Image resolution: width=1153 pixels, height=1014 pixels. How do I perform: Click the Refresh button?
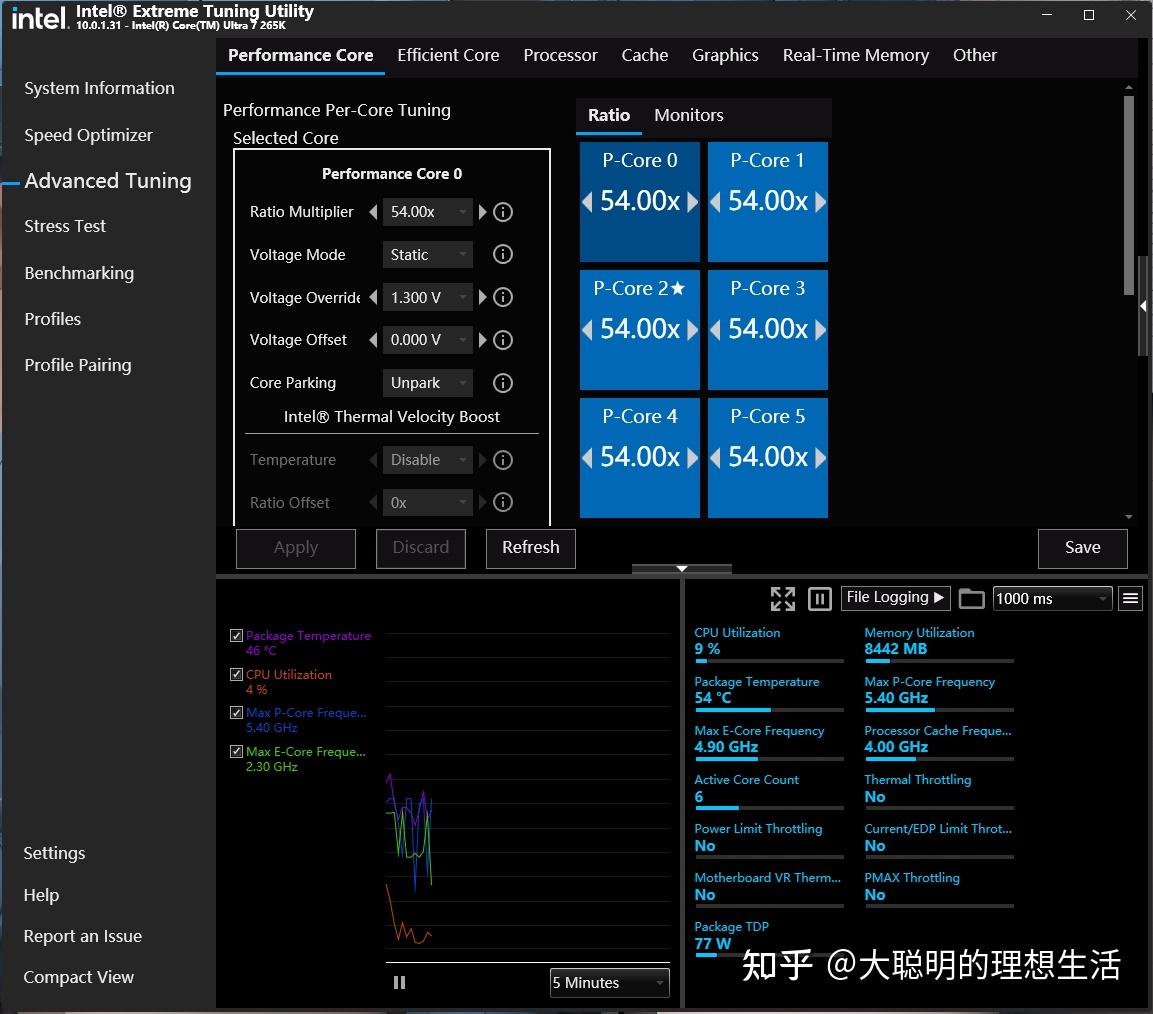[x=530, y=548]
